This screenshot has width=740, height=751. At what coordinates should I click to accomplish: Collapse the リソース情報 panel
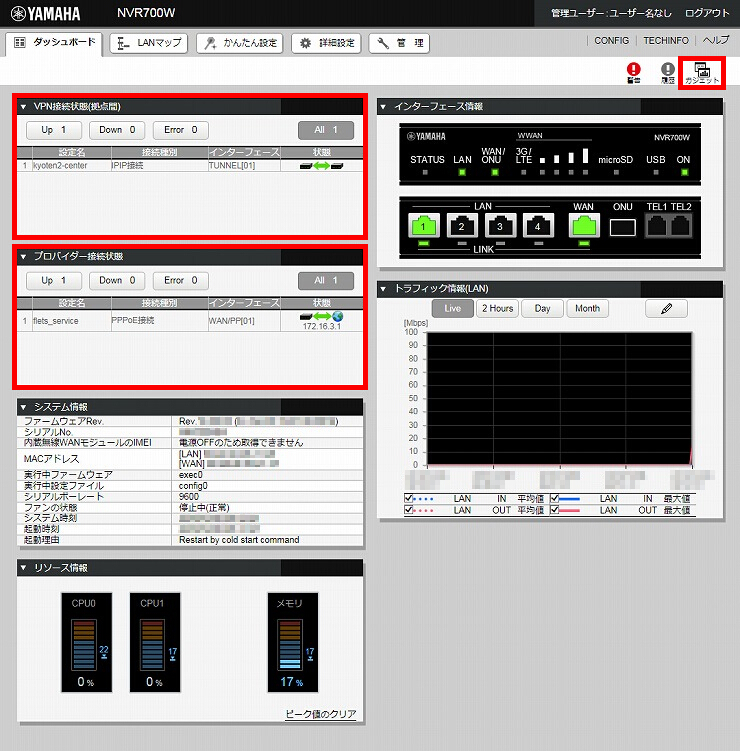(23, 568)
